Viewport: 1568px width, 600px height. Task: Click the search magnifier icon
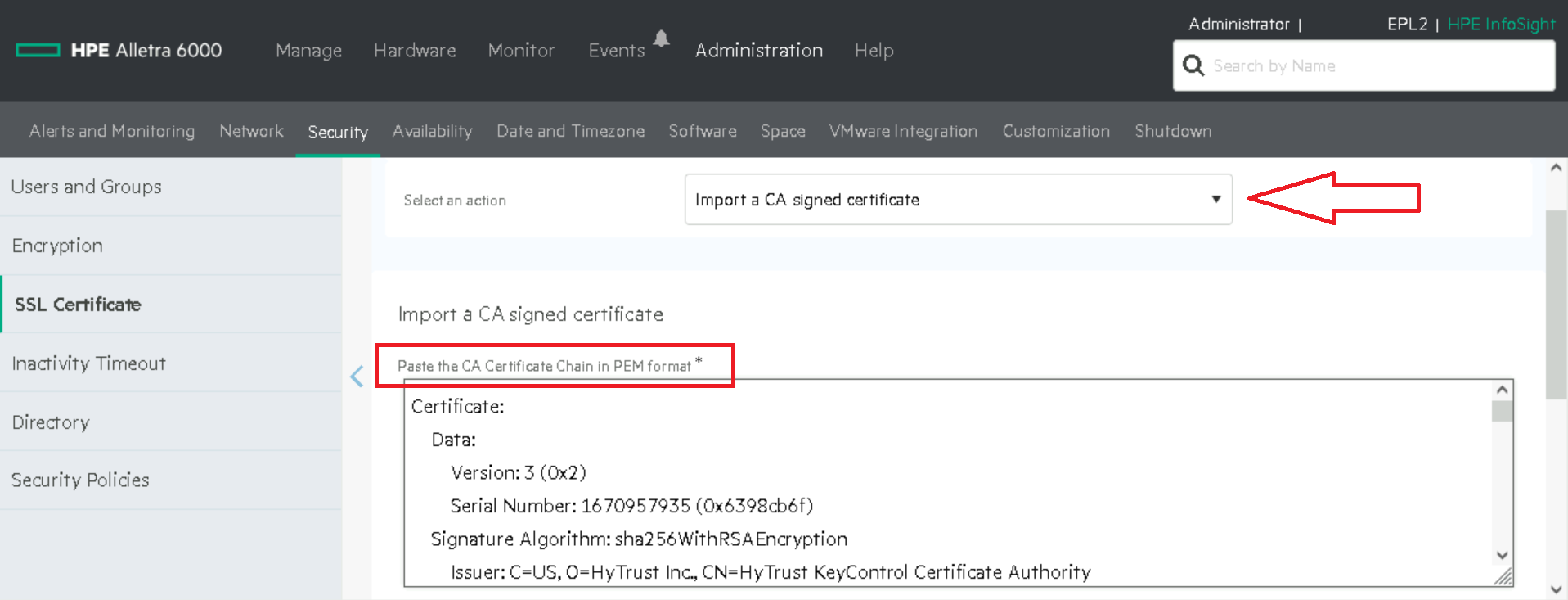pos(1193,65)
